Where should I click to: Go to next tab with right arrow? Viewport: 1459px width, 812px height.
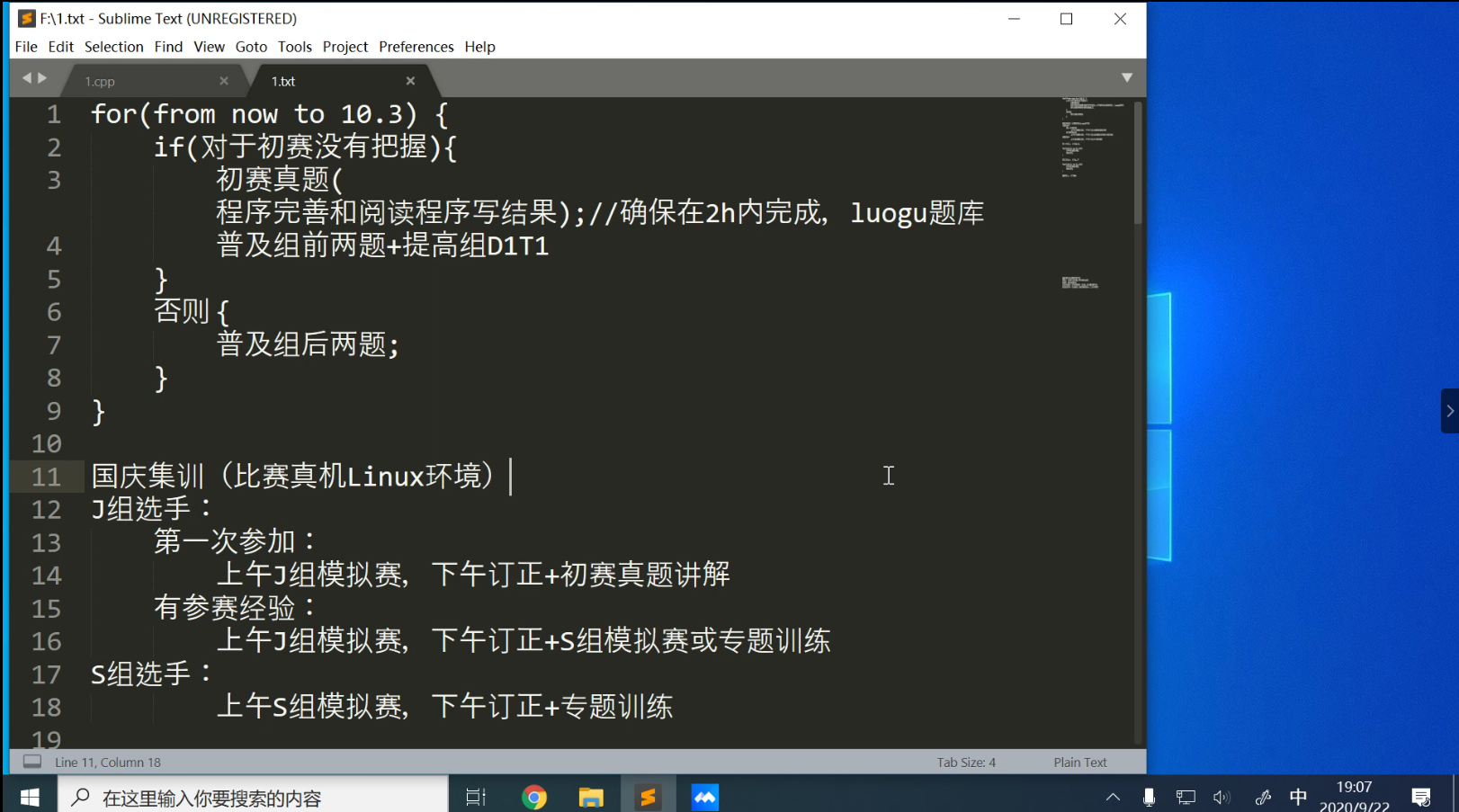pyautogui.click(x=42, y=78)
